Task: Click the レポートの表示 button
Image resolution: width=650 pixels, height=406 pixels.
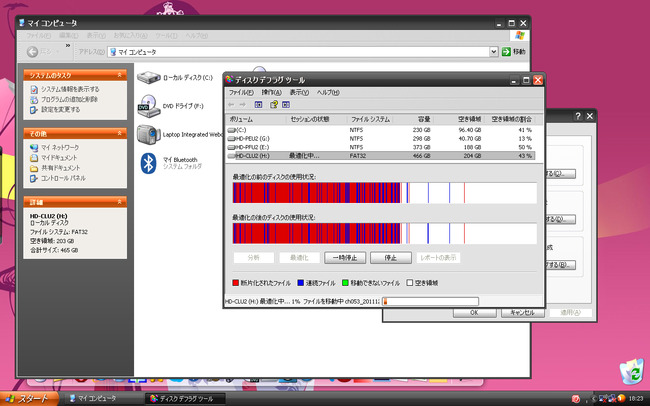Action: (438, 258)
